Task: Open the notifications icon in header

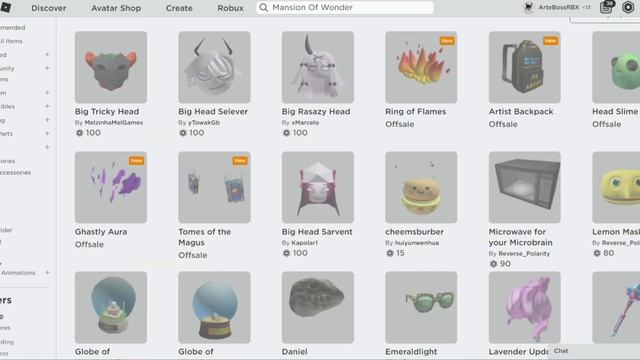Action: (607, 7)
